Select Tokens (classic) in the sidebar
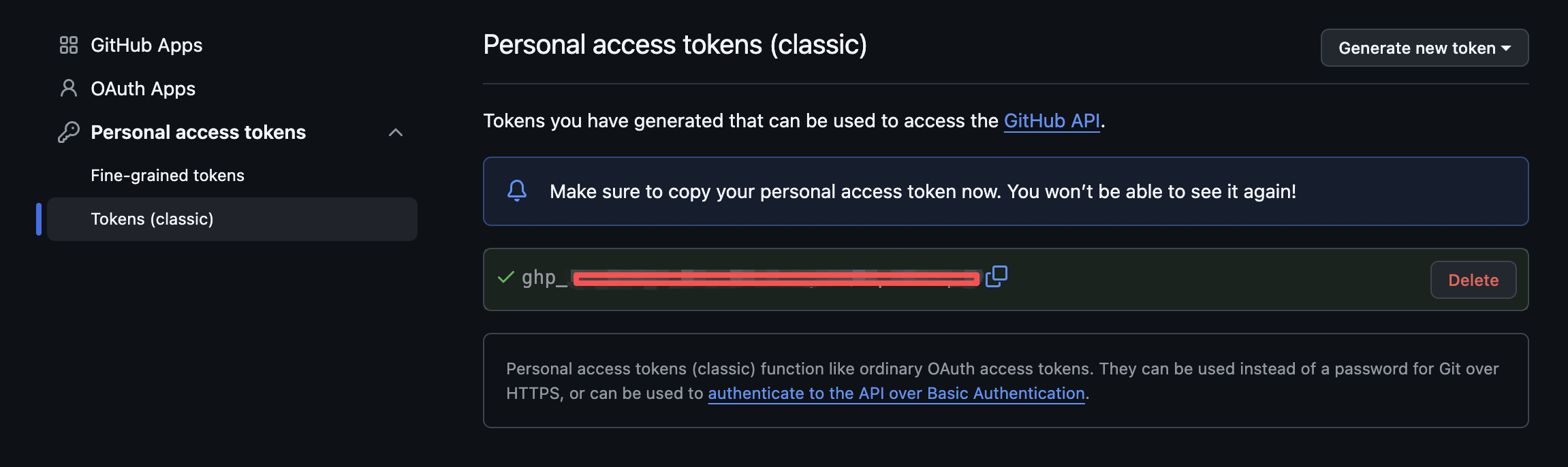The image size is (1568, 467). pos(153,219)
